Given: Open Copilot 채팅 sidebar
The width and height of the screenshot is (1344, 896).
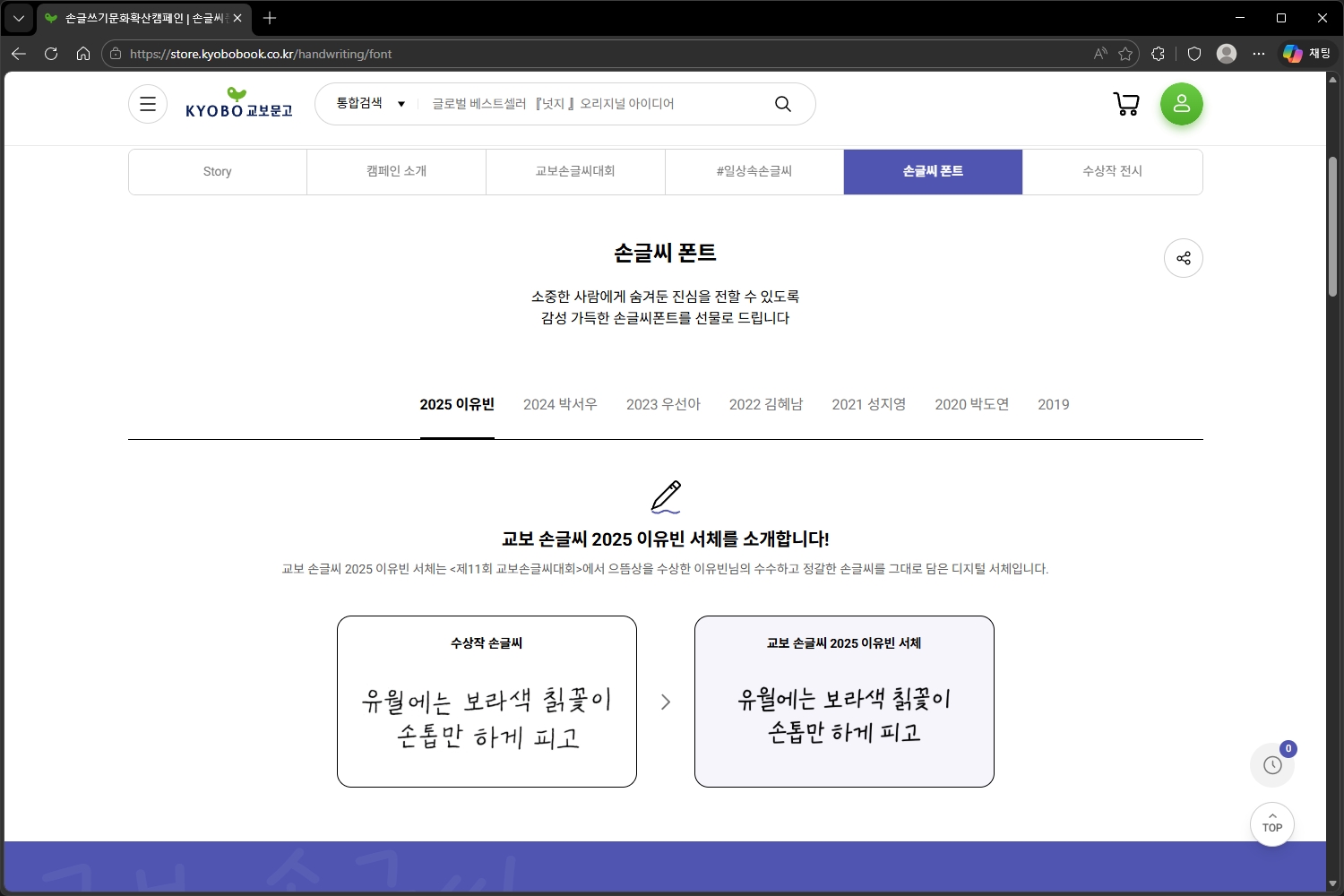Looking at the screenshot, I should point(1306,54).
